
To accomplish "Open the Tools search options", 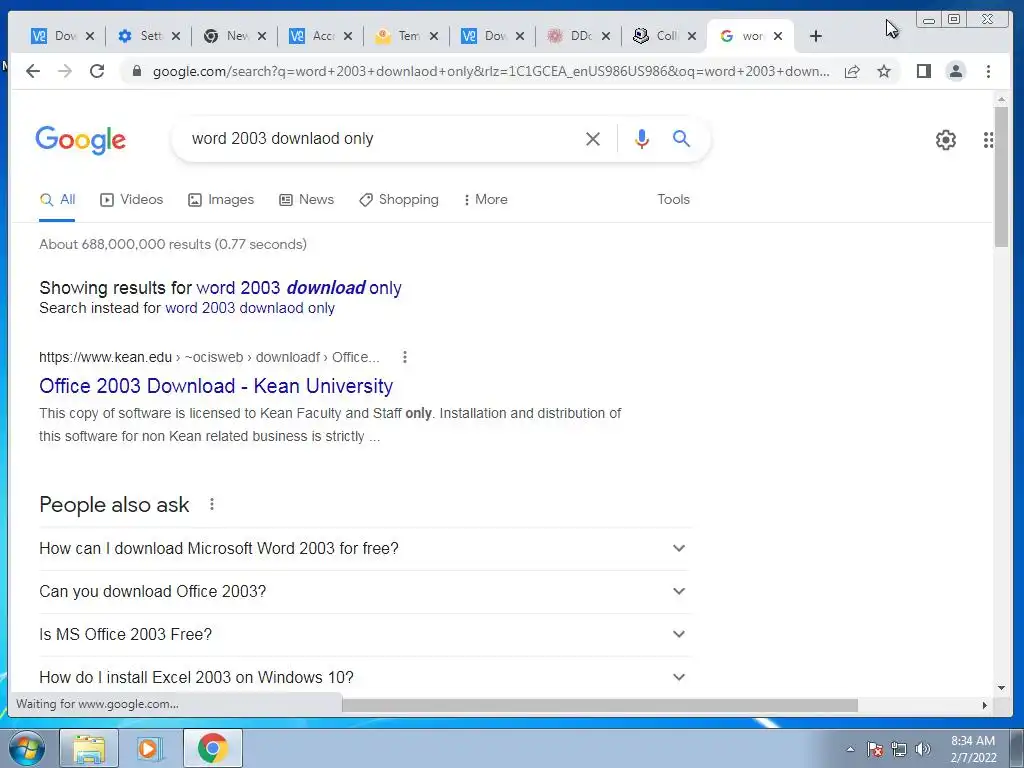I will coord(673,200).
